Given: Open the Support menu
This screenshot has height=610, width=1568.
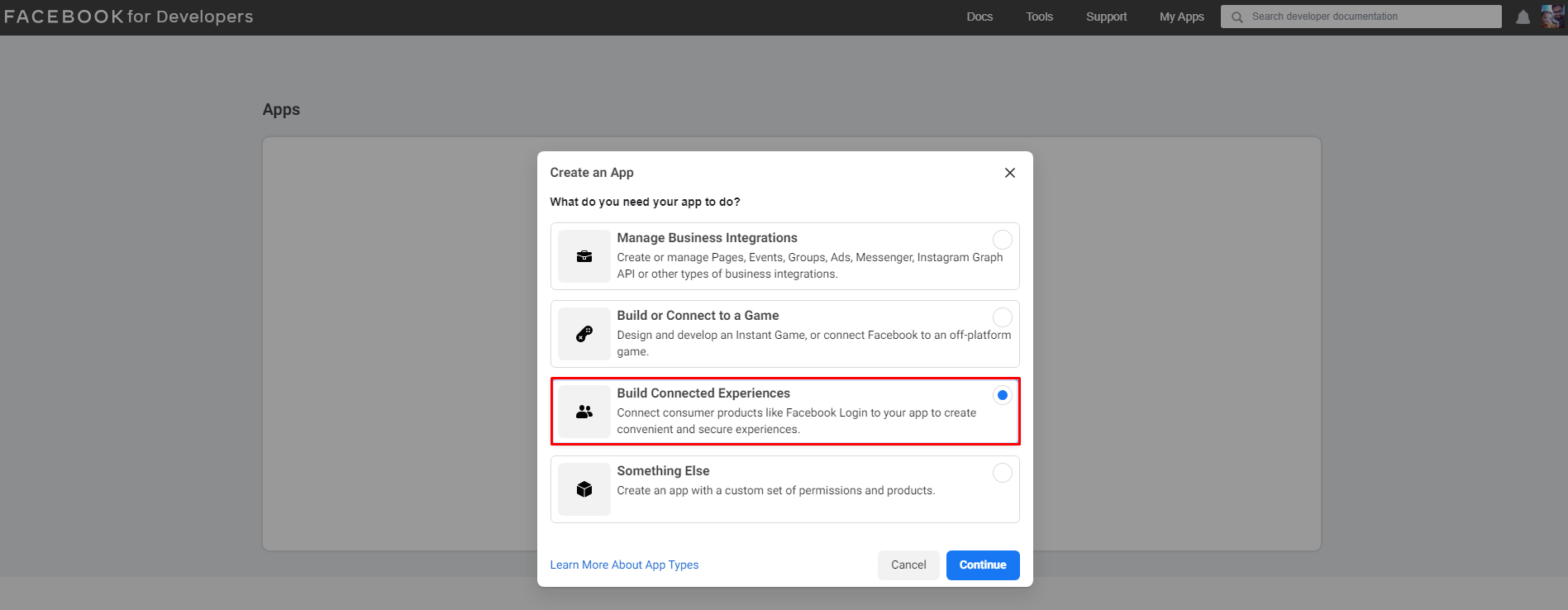Looking at the screenshot, I should tap(1106, 17).
